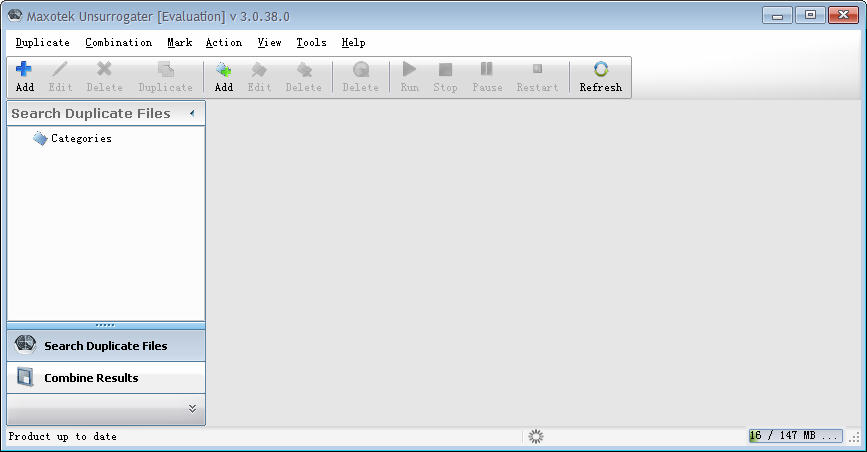Viewport: 867px width, 452px height.
Task: Open the Duplicate menu in the menu bar
Action: coord(43,43)
